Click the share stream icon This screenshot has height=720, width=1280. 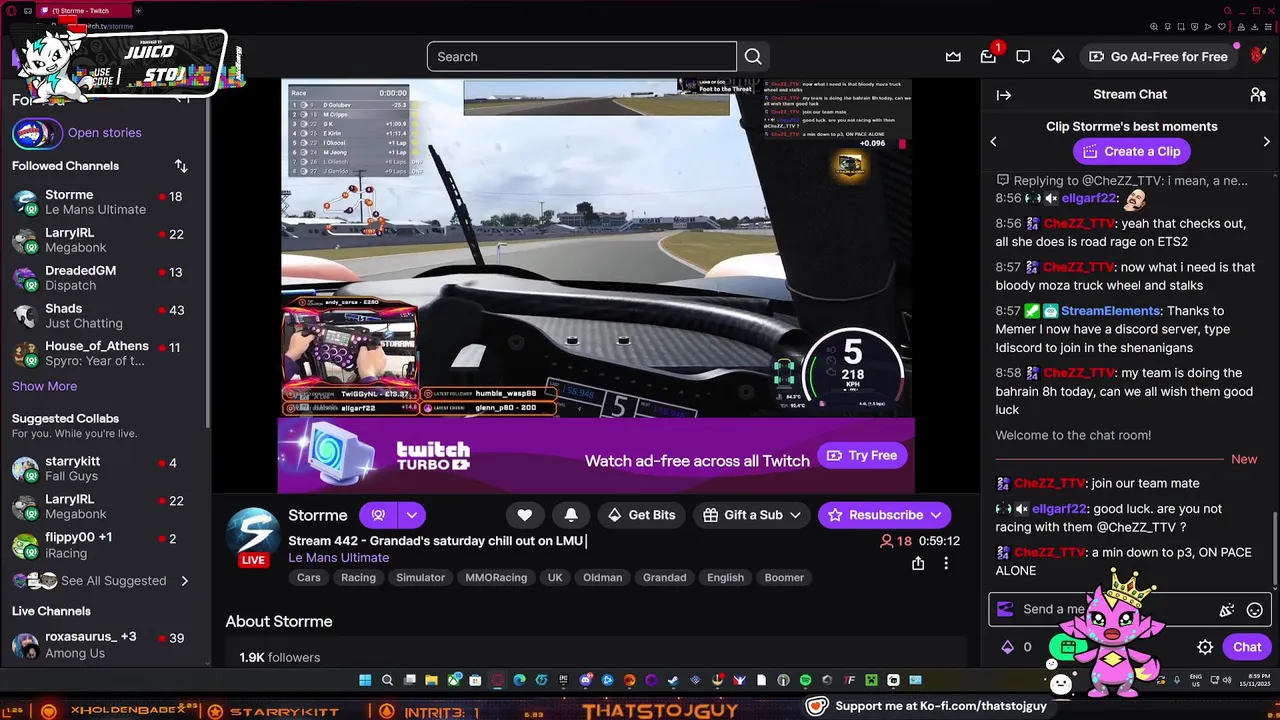[918, 564]
